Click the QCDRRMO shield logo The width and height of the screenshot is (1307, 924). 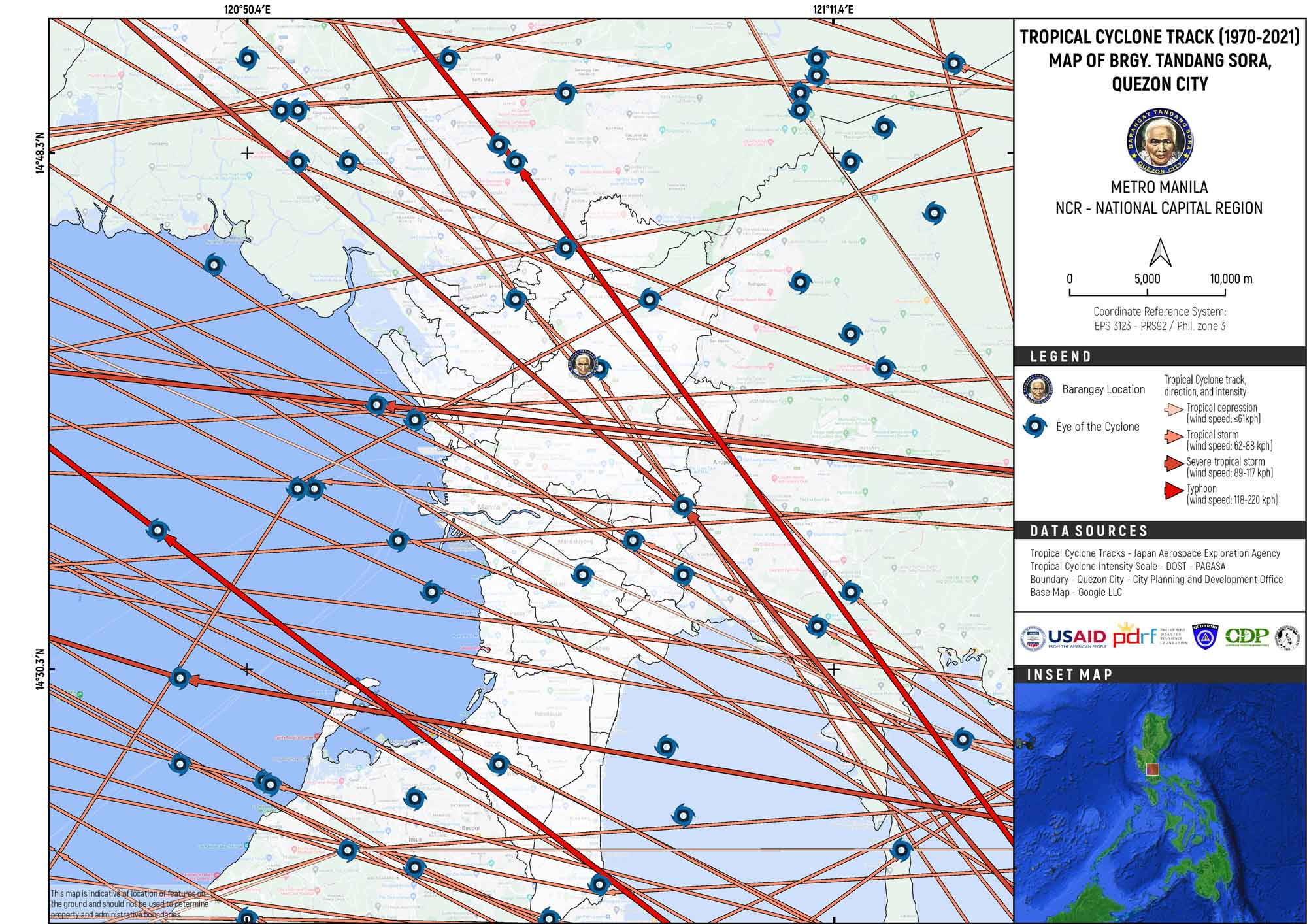tap(1205, 636)
